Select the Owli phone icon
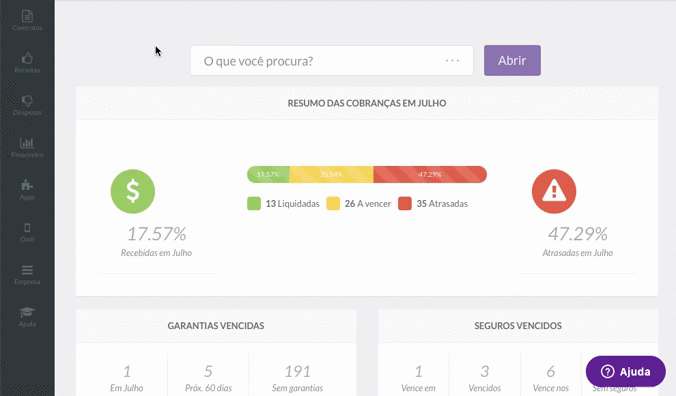Image resolution: width=676 pixels, height=396 pixels. point(27,228)
